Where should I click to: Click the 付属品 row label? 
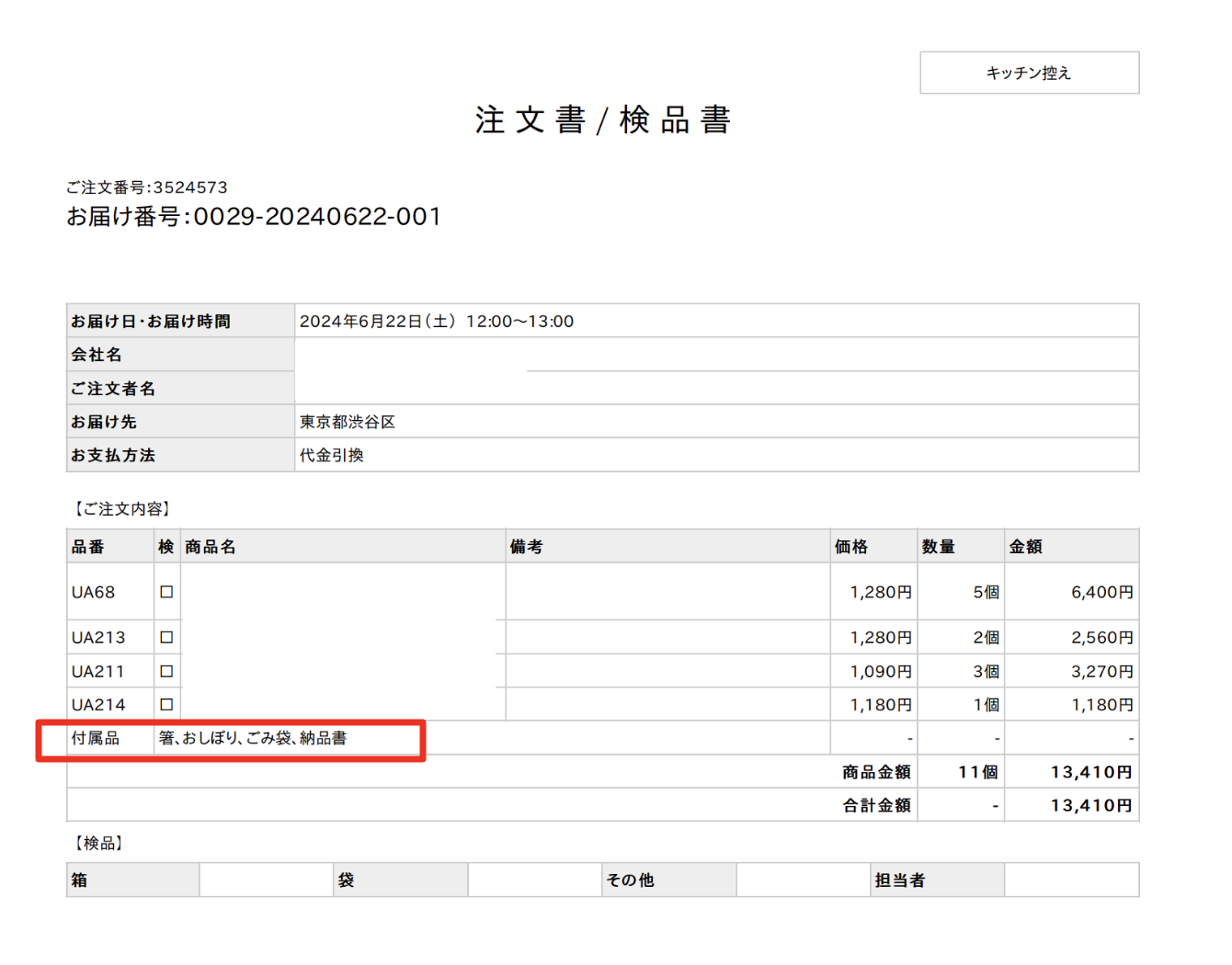[x=96, y=738]
